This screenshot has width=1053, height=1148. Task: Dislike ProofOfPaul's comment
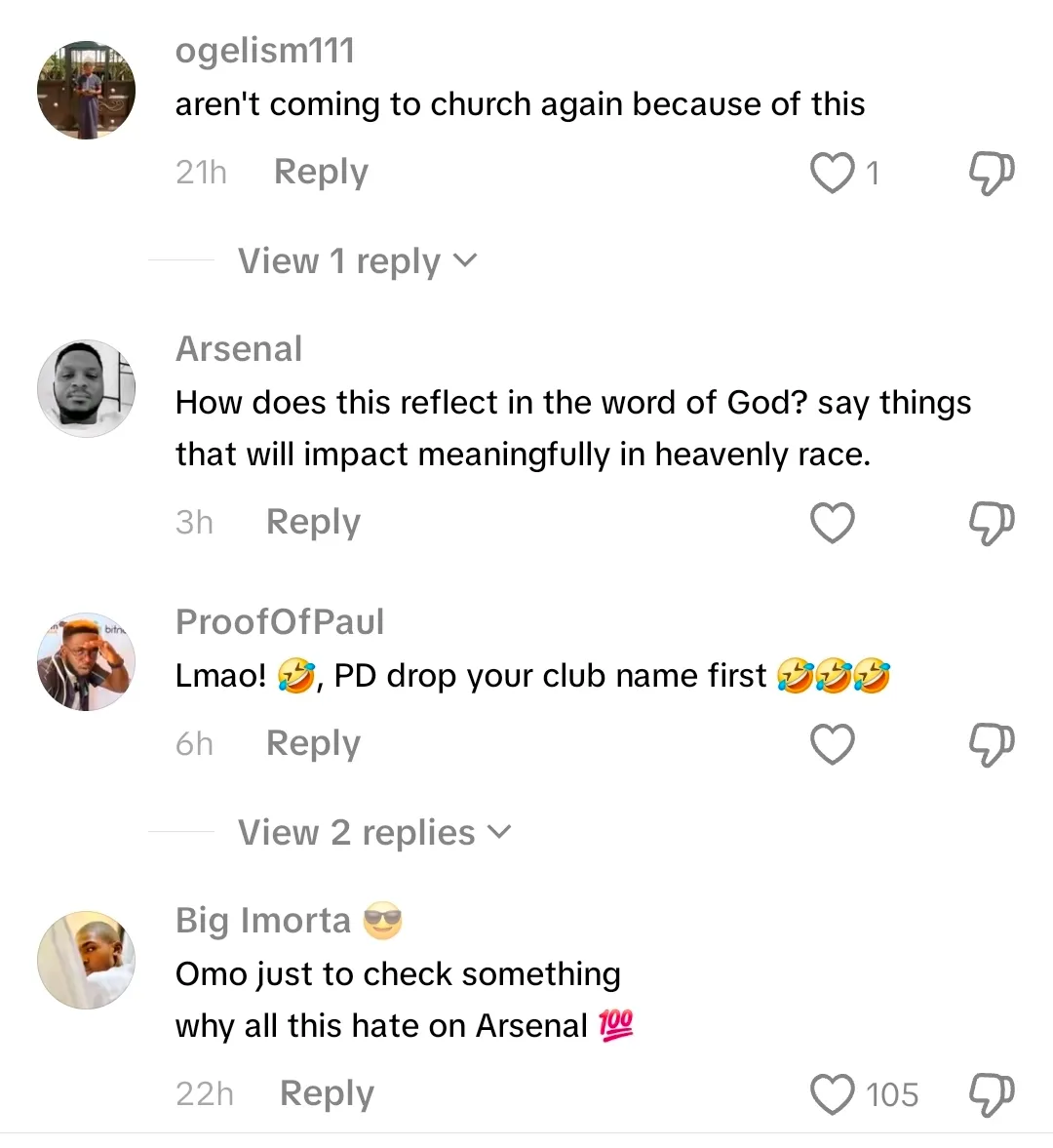991,744
